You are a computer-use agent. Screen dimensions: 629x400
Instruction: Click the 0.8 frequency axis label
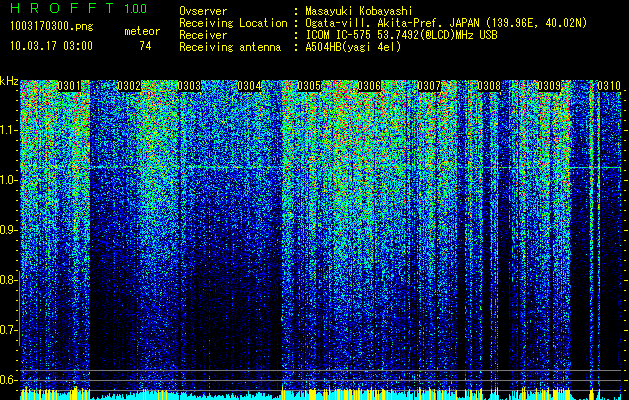[8, 280]
